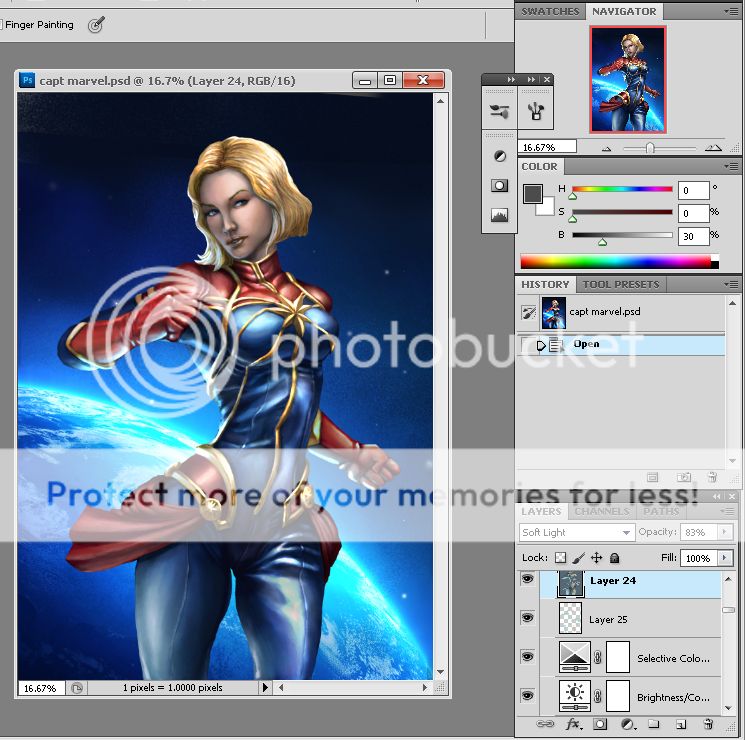745x740 pixels.
Task: Hide Layer 24 with its eye icon
Action: pos(527,579)
